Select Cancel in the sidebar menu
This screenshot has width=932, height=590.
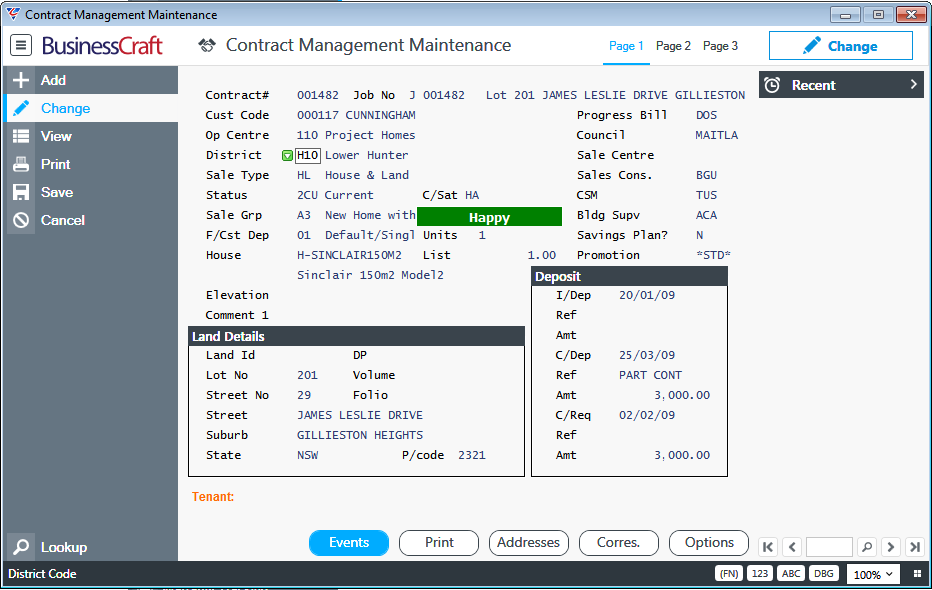point(91,220)
